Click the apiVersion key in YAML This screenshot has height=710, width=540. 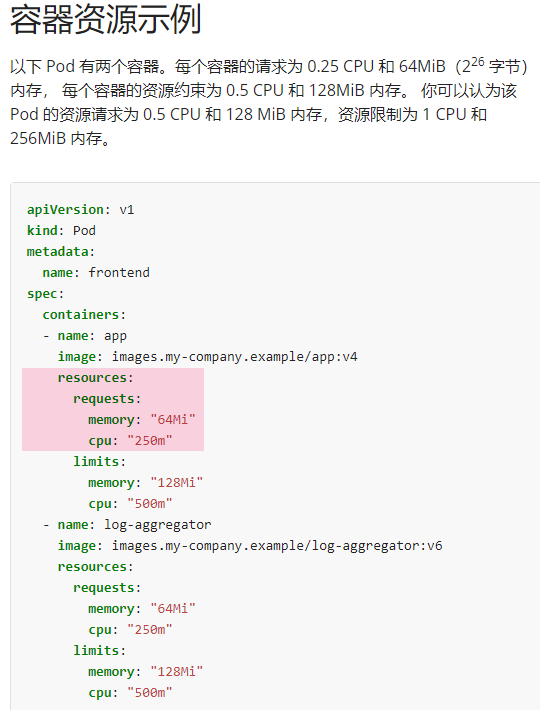[x=65, y=210]
